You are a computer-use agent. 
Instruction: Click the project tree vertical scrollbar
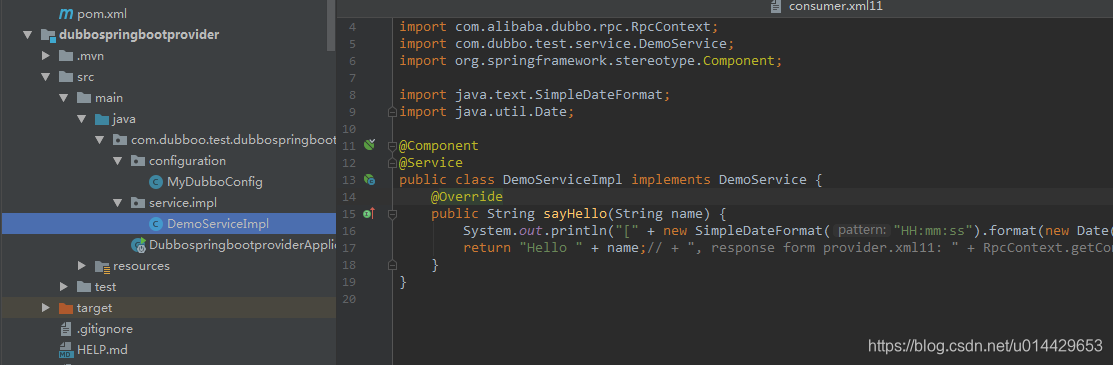coord(331,26)
